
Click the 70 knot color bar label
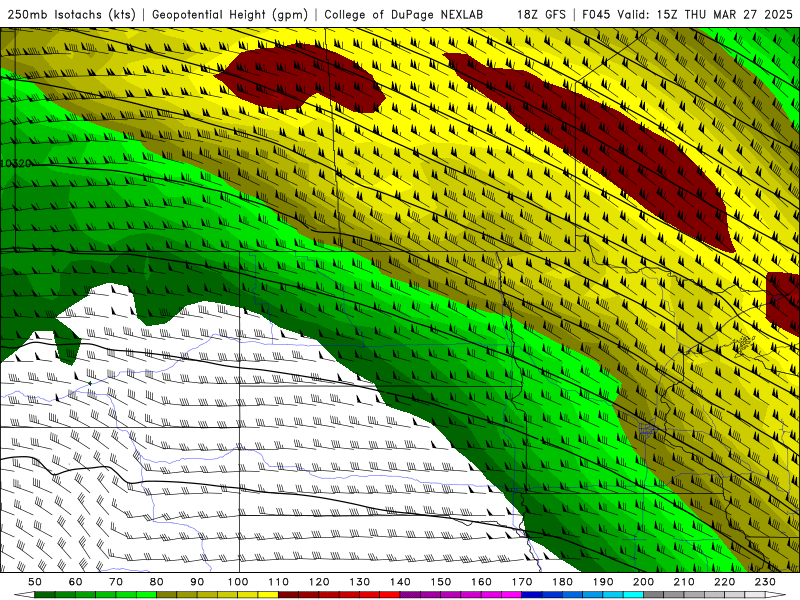pyautogui.click(x=116, y=582)
